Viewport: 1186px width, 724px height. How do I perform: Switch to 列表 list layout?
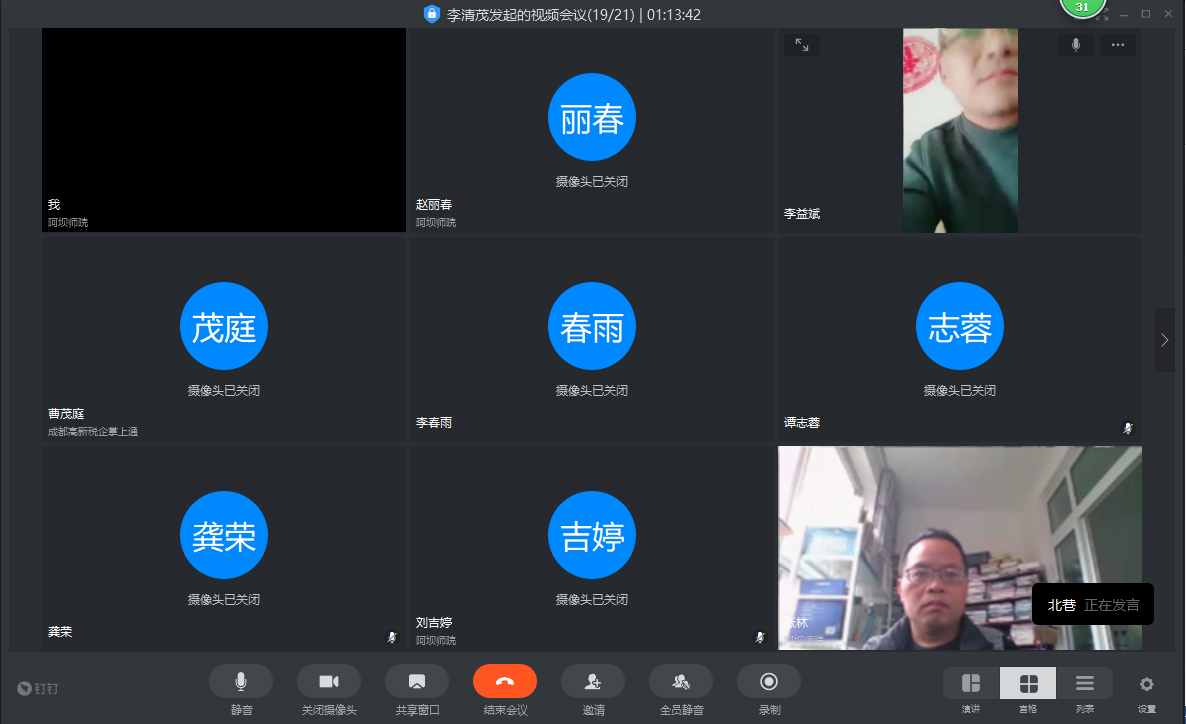(1085, 683)
